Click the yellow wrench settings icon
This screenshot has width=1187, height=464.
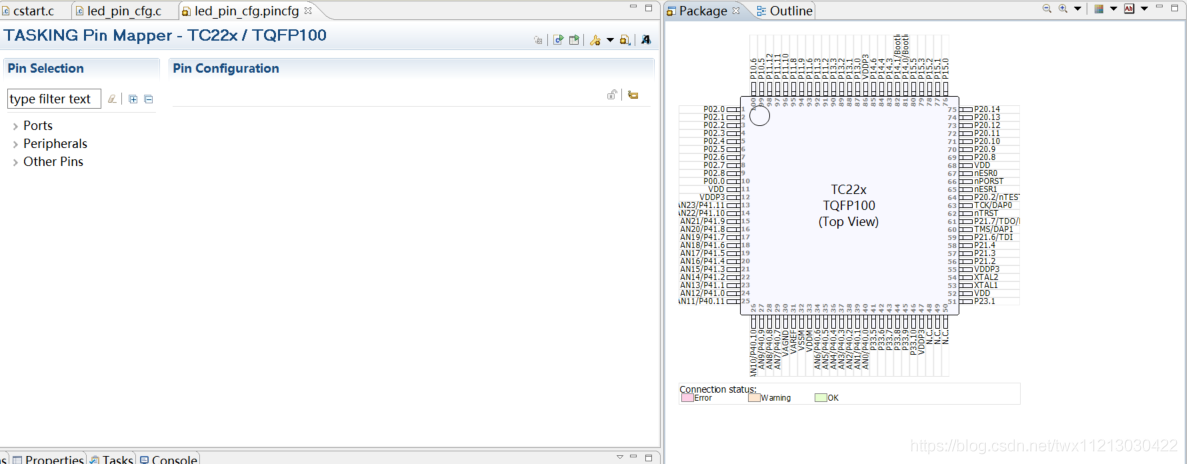595,40
